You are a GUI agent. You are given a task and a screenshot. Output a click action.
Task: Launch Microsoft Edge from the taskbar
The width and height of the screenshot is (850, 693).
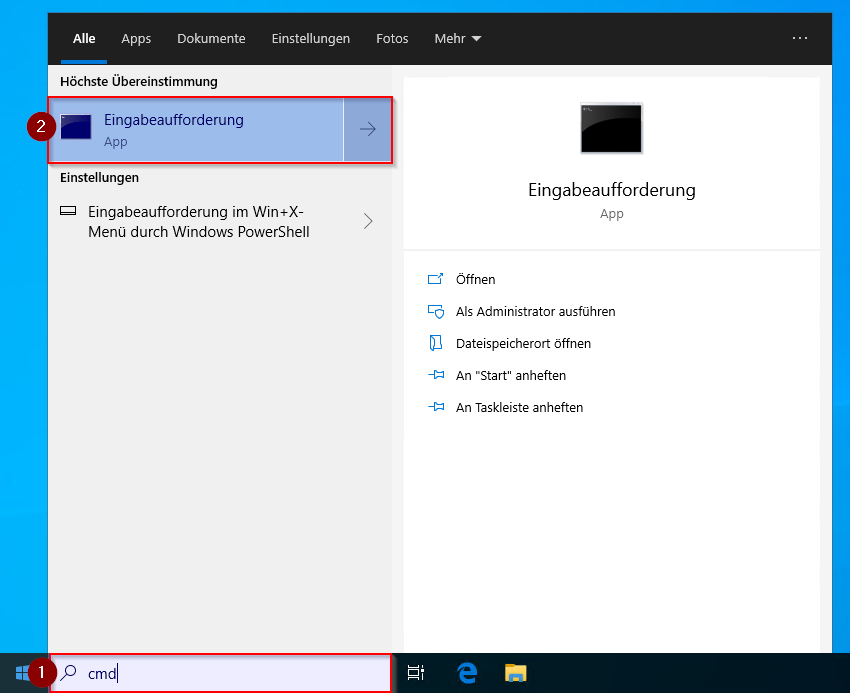pos(467,673)
